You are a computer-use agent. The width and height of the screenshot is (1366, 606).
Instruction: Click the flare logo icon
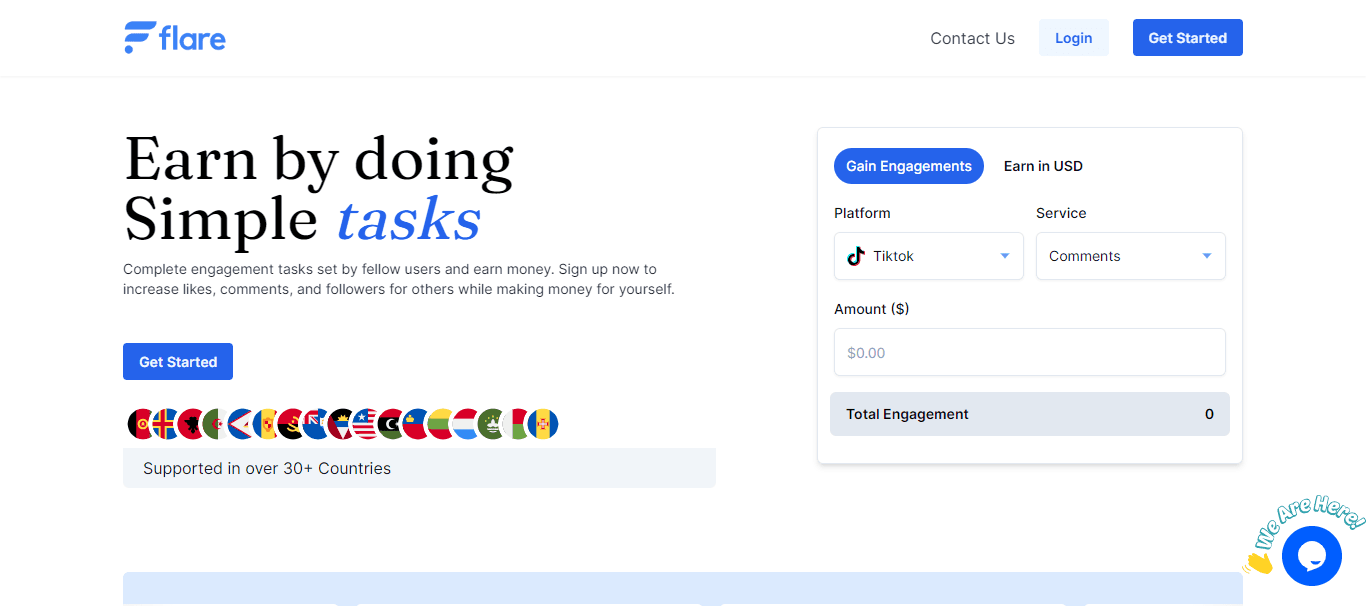tap(139, 37)
